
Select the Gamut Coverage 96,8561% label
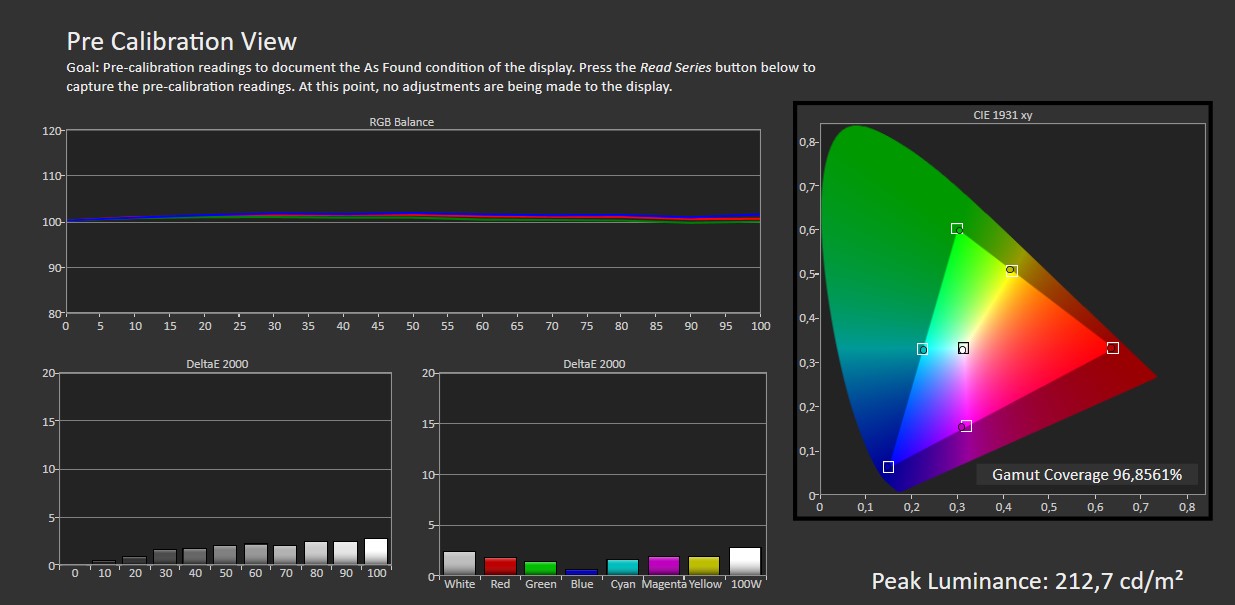[x=1087, y=475]
